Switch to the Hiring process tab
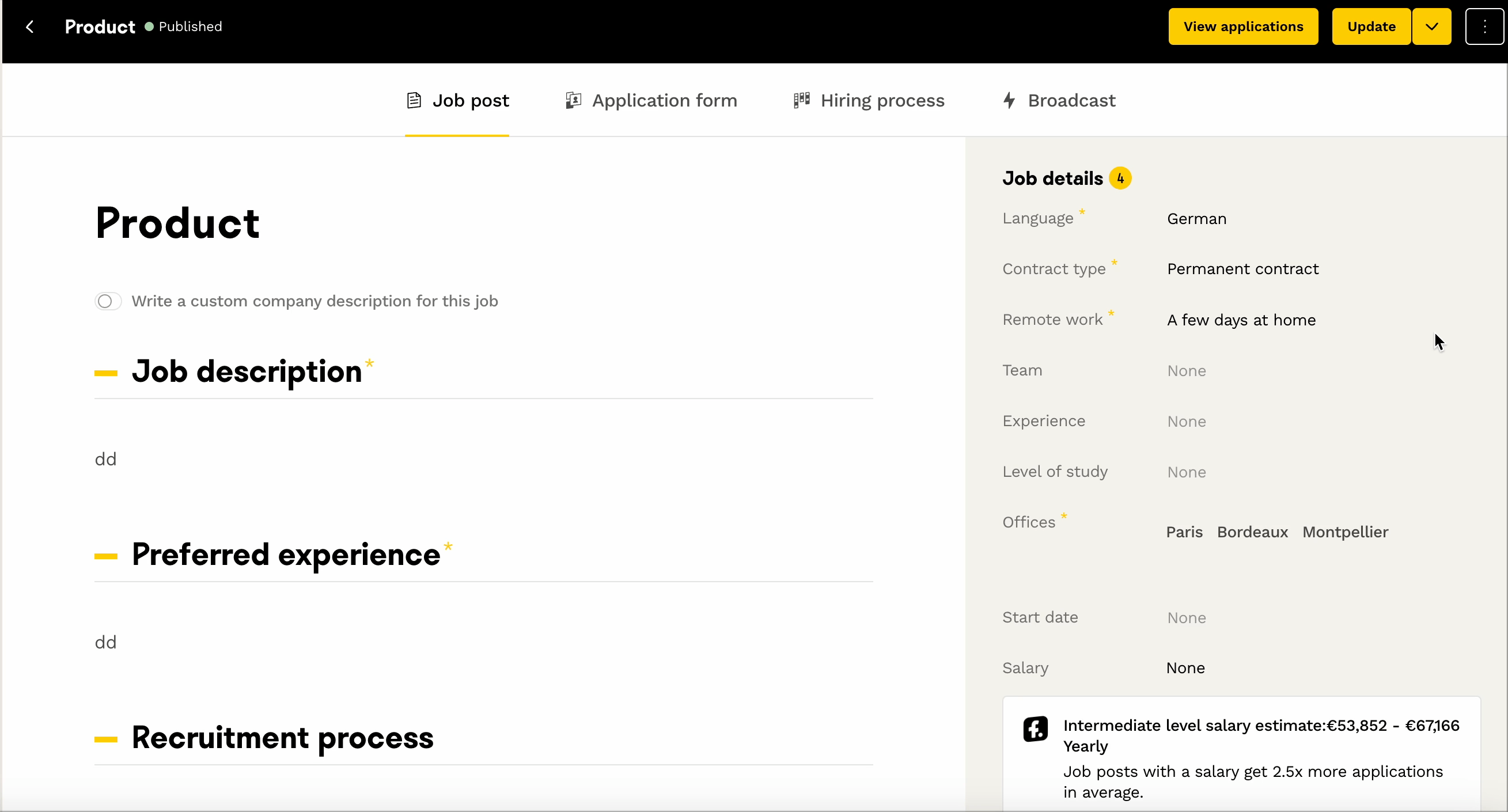The height and width of the screenshot is (812, 1508). point(882,101)
